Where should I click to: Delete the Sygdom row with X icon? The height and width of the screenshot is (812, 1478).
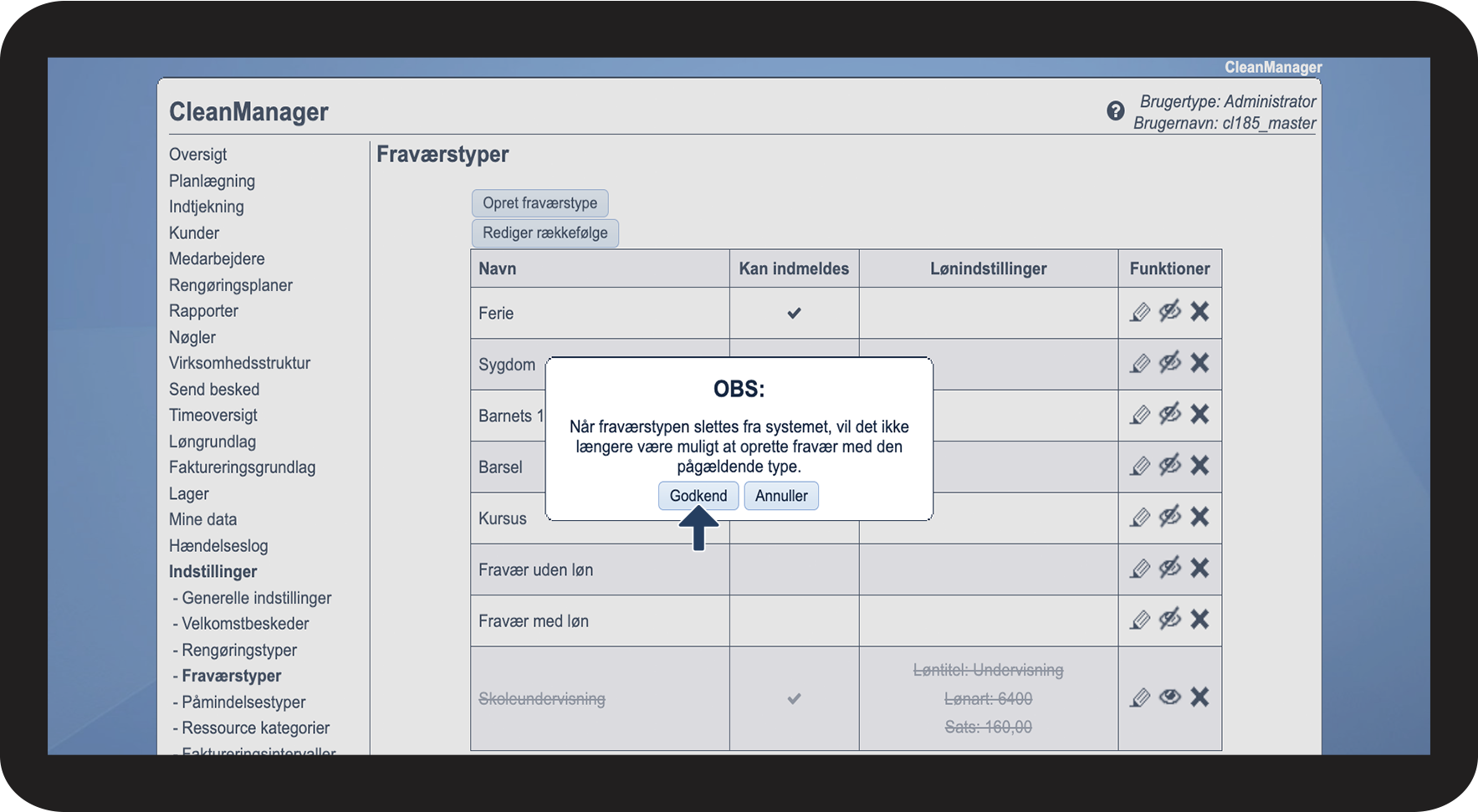point(1199,362)
